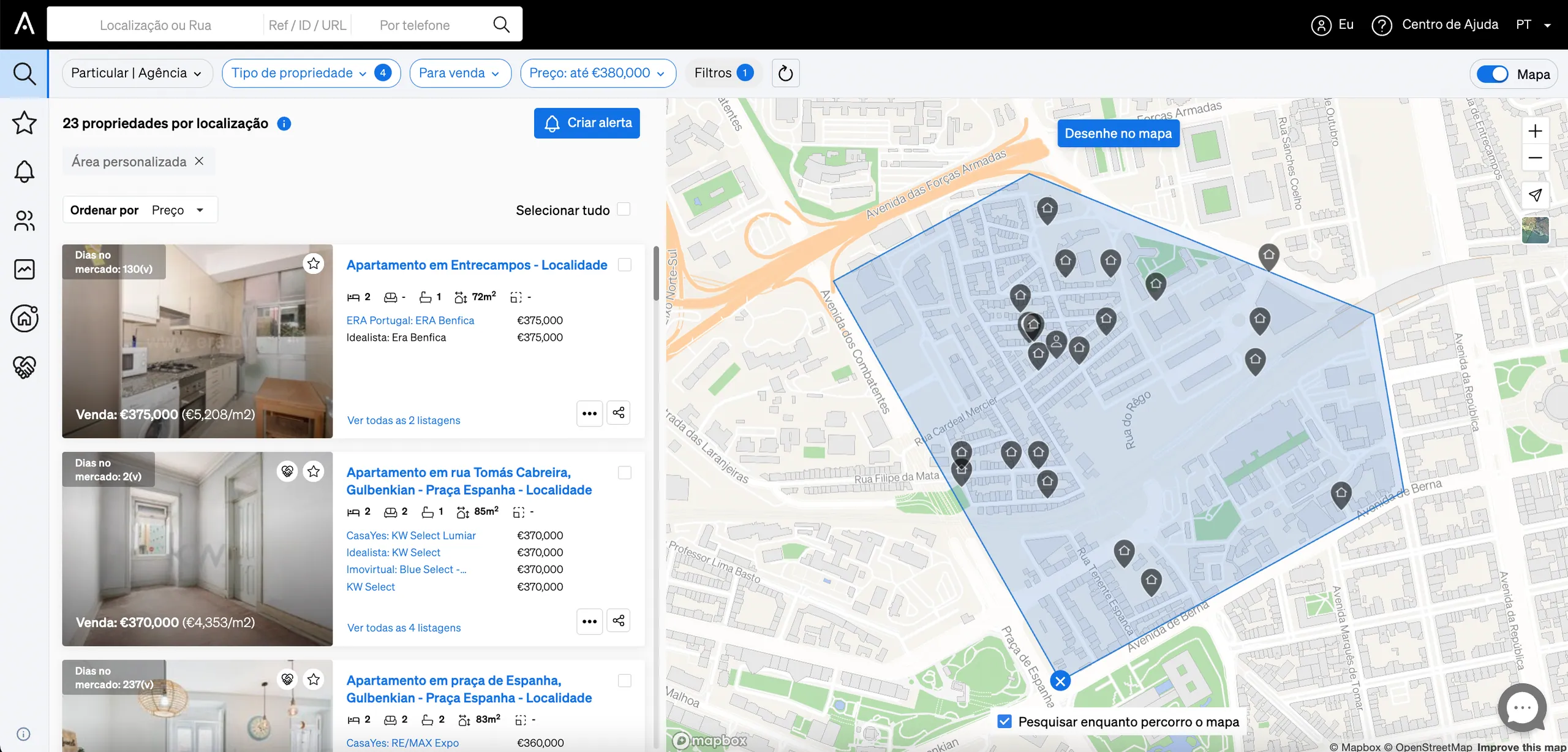Click the magnifier search icon in the top search bar

tap(501, 25)
